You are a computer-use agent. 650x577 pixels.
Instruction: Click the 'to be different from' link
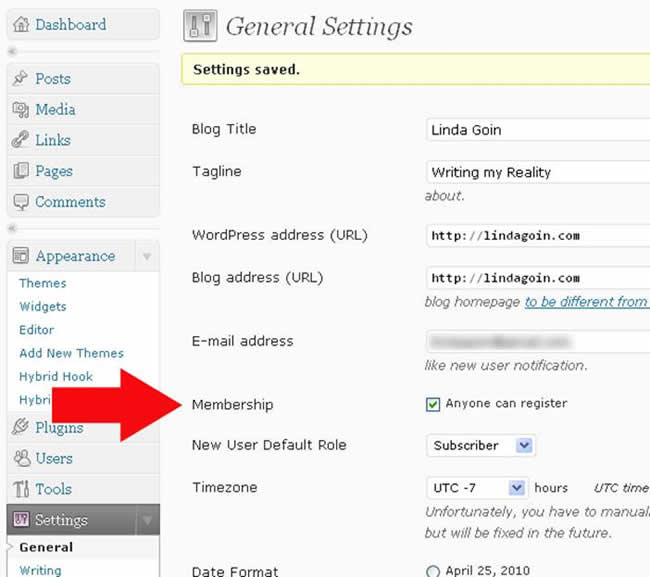[x=586, y=302]
